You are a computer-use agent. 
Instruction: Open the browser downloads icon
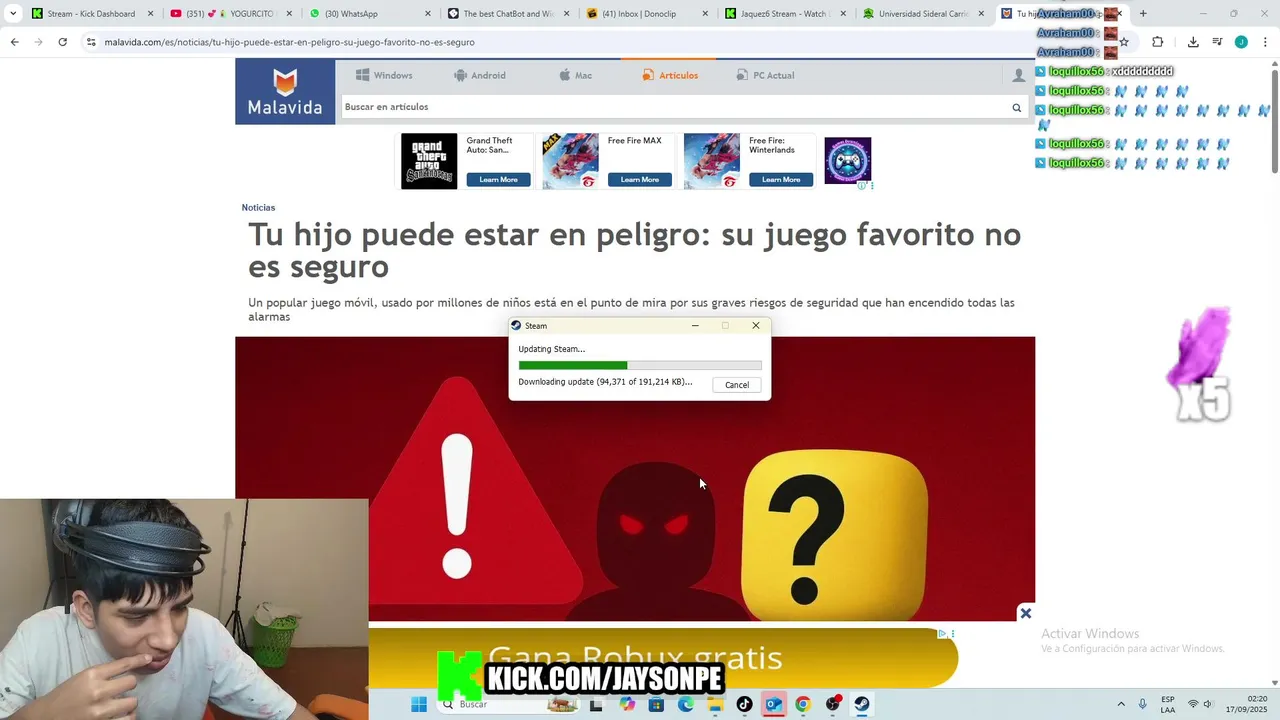coord(1193,42)
